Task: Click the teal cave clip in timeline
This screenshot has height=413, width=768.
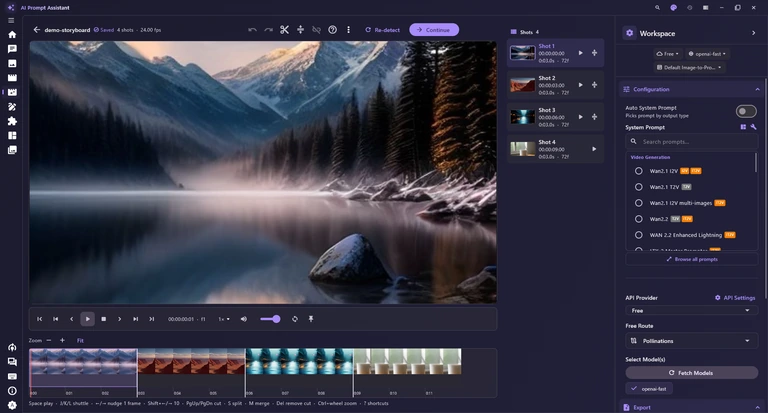Action: 299,362
